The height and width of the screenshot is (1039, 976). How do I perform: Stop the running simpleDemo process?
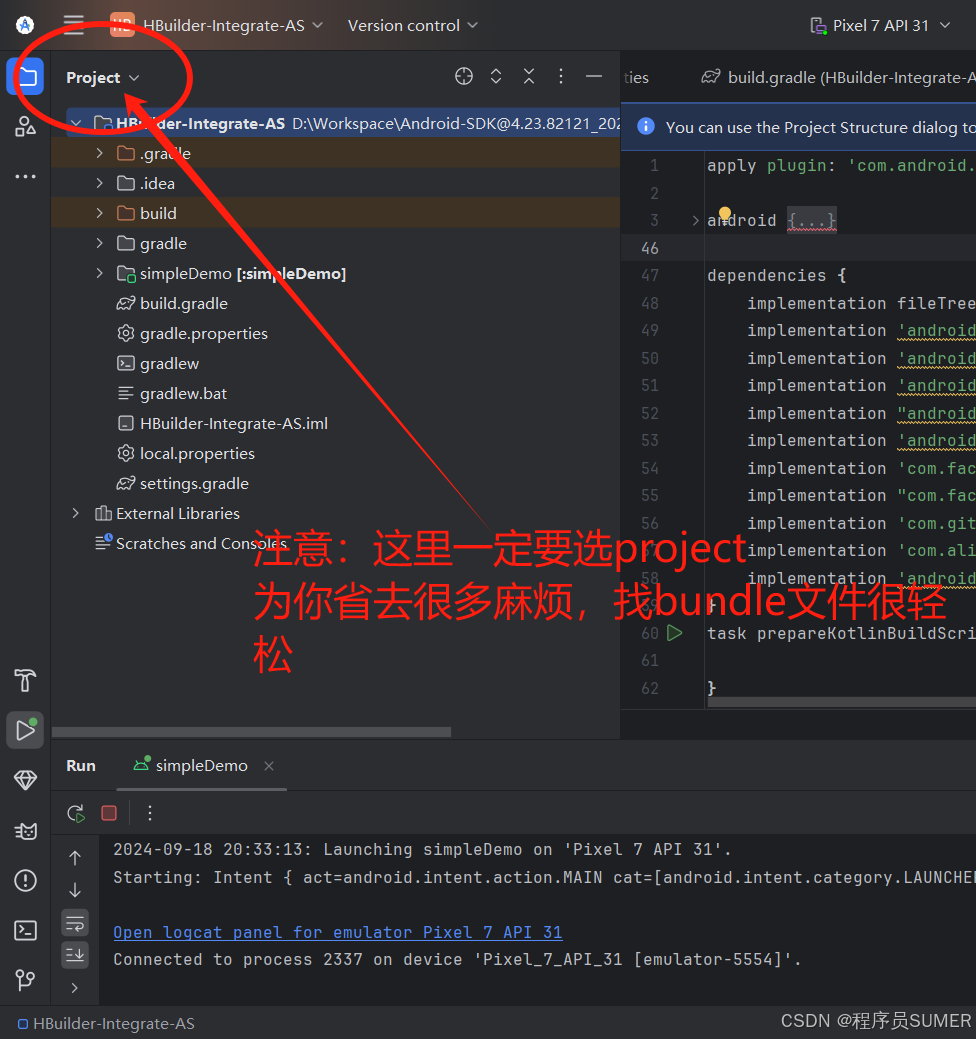click(x=109, y=813)
